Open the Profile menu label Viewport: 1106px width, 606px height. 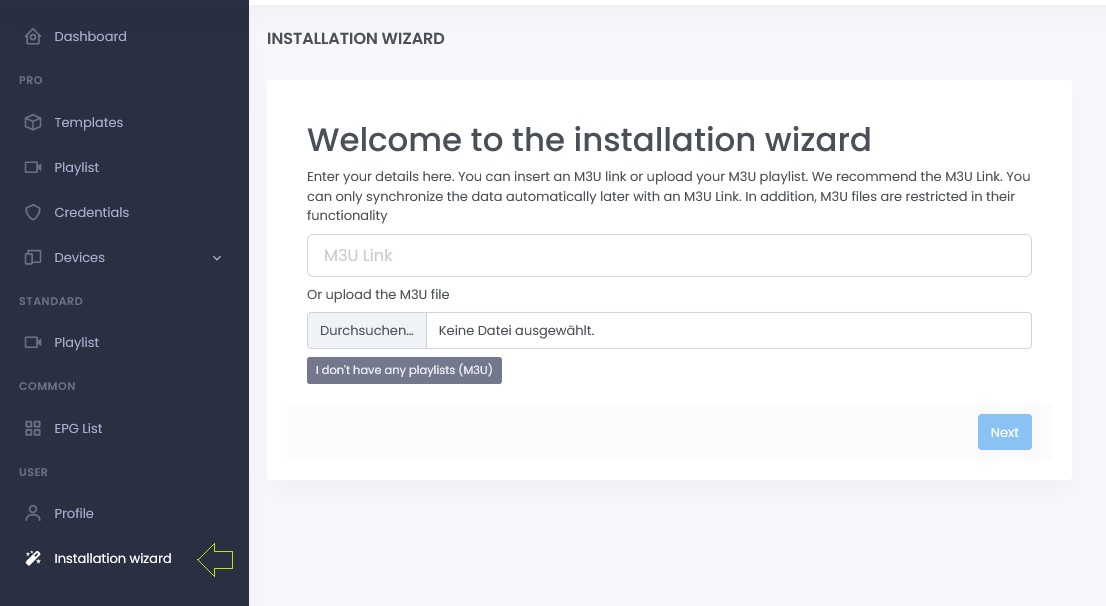[74, 514]
